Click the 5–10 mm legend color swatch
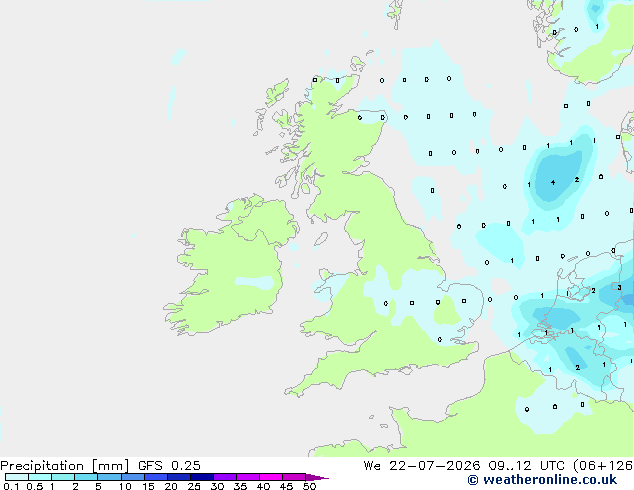 109,477
